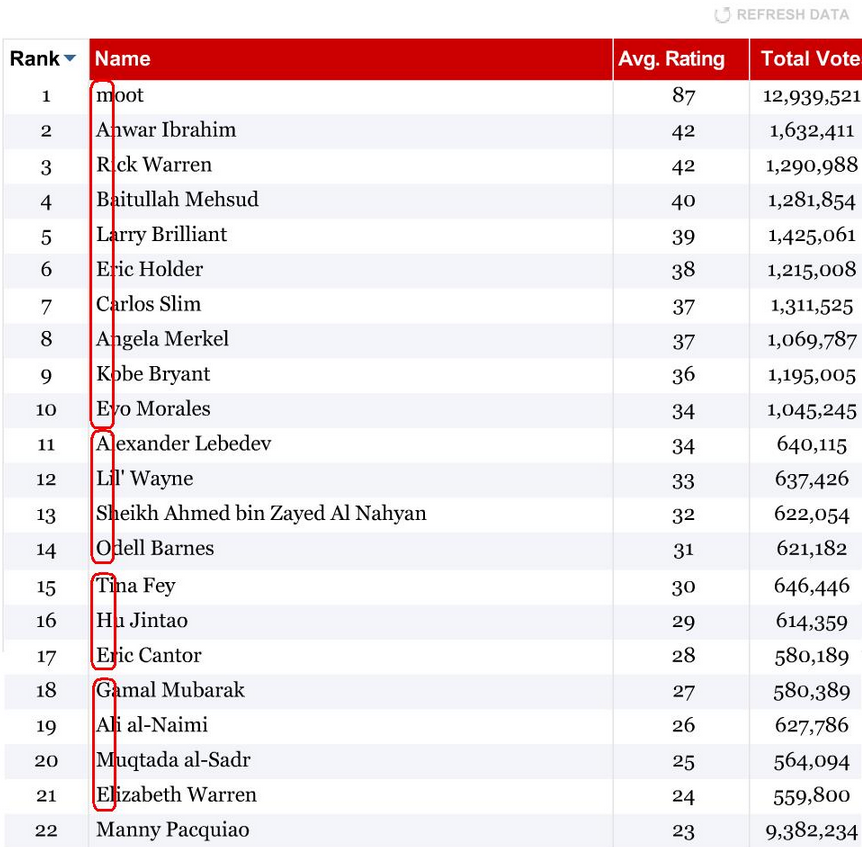The height and width of the screenshot is (847, 862).
Task: Click the Refresh Data button text
Action: click(x=792, y=16)
